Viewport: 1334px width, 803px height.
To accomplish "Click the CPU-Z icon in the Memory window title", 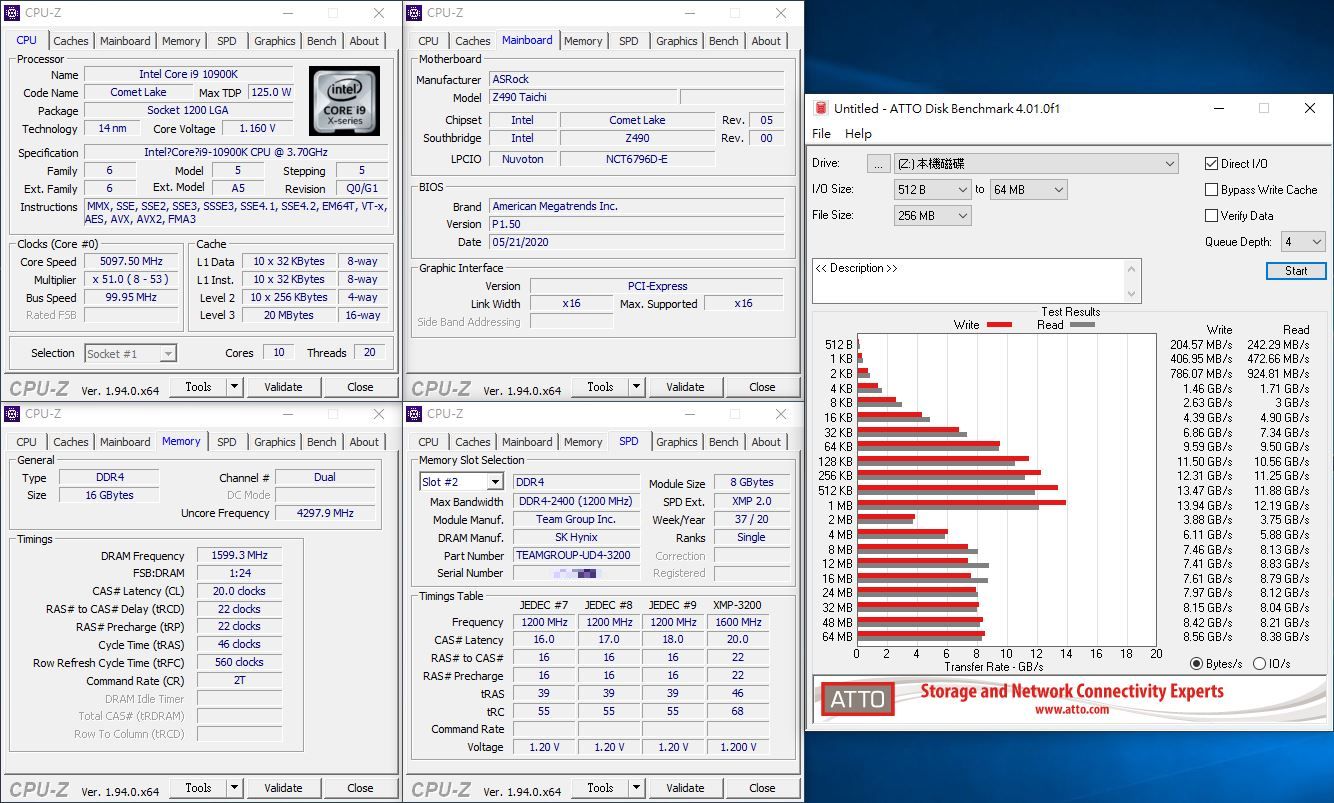I will click(x=13, y=414).
